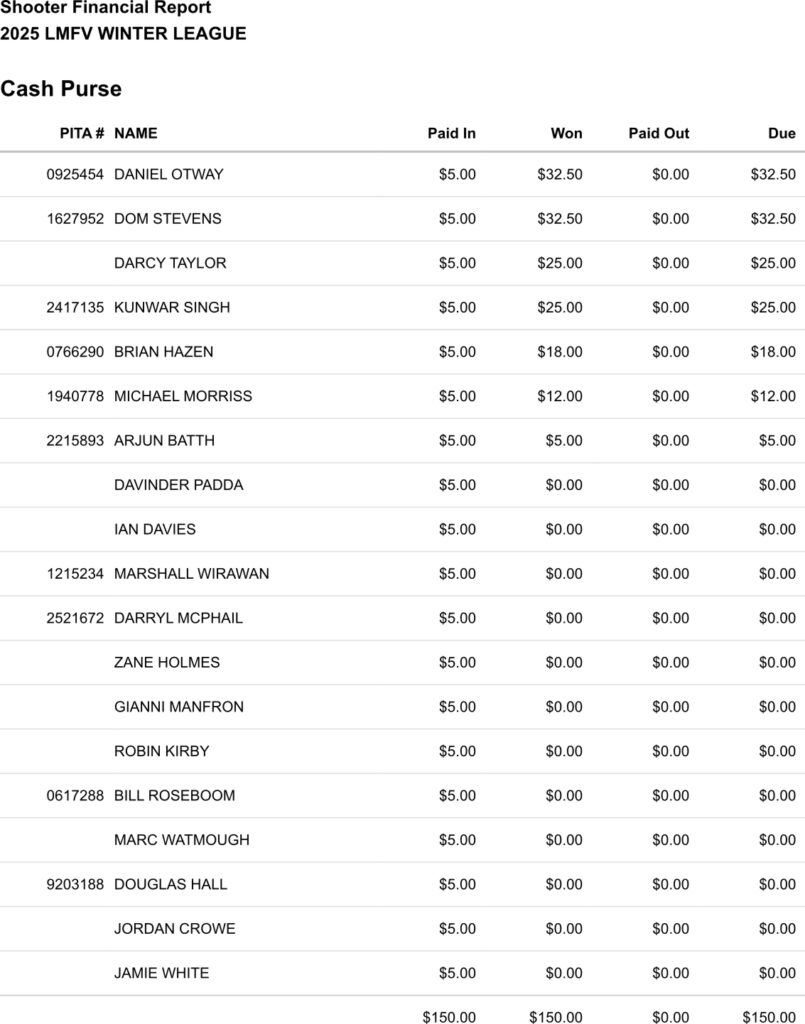Select the GIANNI MANFRON name cell
This screenshot has width=805, height=1024.
point(179,707)
